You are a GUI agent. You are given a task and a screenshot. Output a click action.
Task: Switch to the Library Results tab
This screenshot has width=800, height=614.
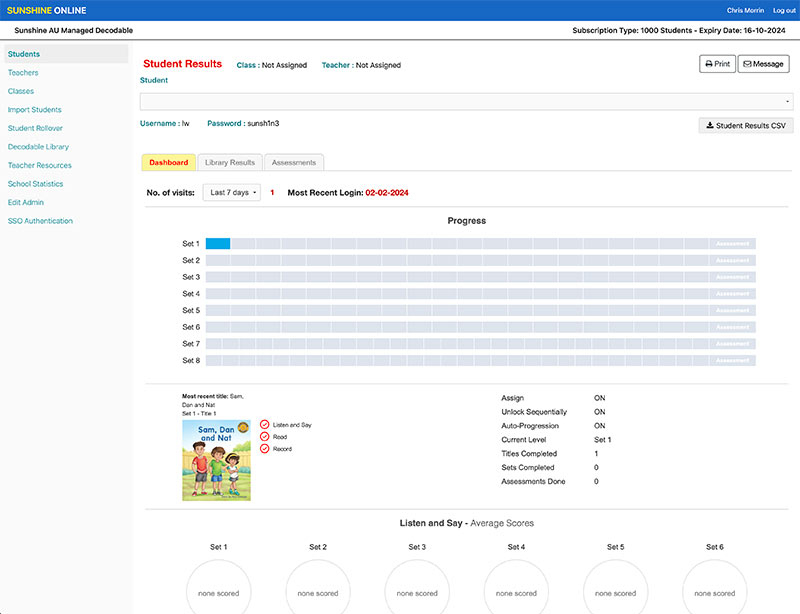click(x=229, y=162)
